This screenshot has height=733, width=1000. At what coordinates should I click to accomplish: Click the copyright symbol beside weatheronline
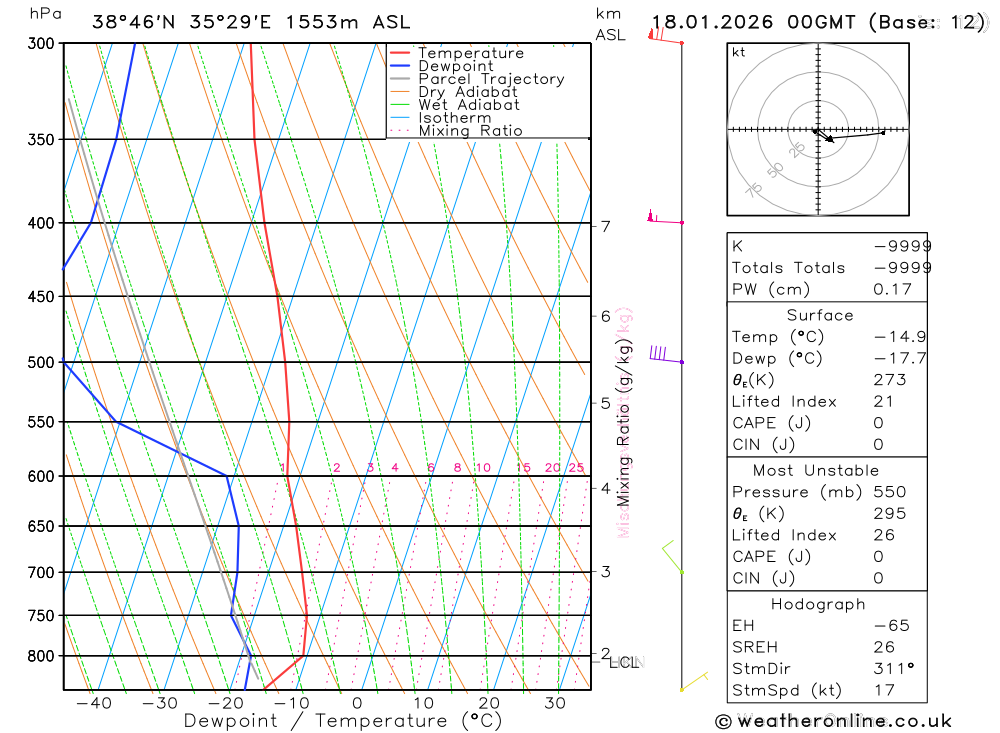723,722
